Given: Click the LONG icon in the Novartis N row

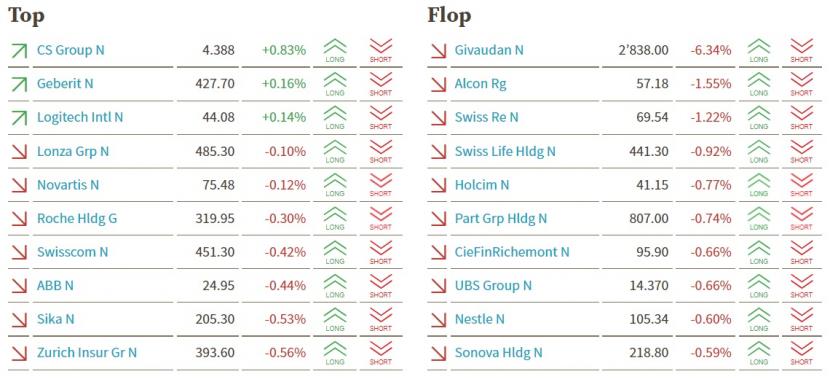Looking at the screenshot, I should 335,185.
